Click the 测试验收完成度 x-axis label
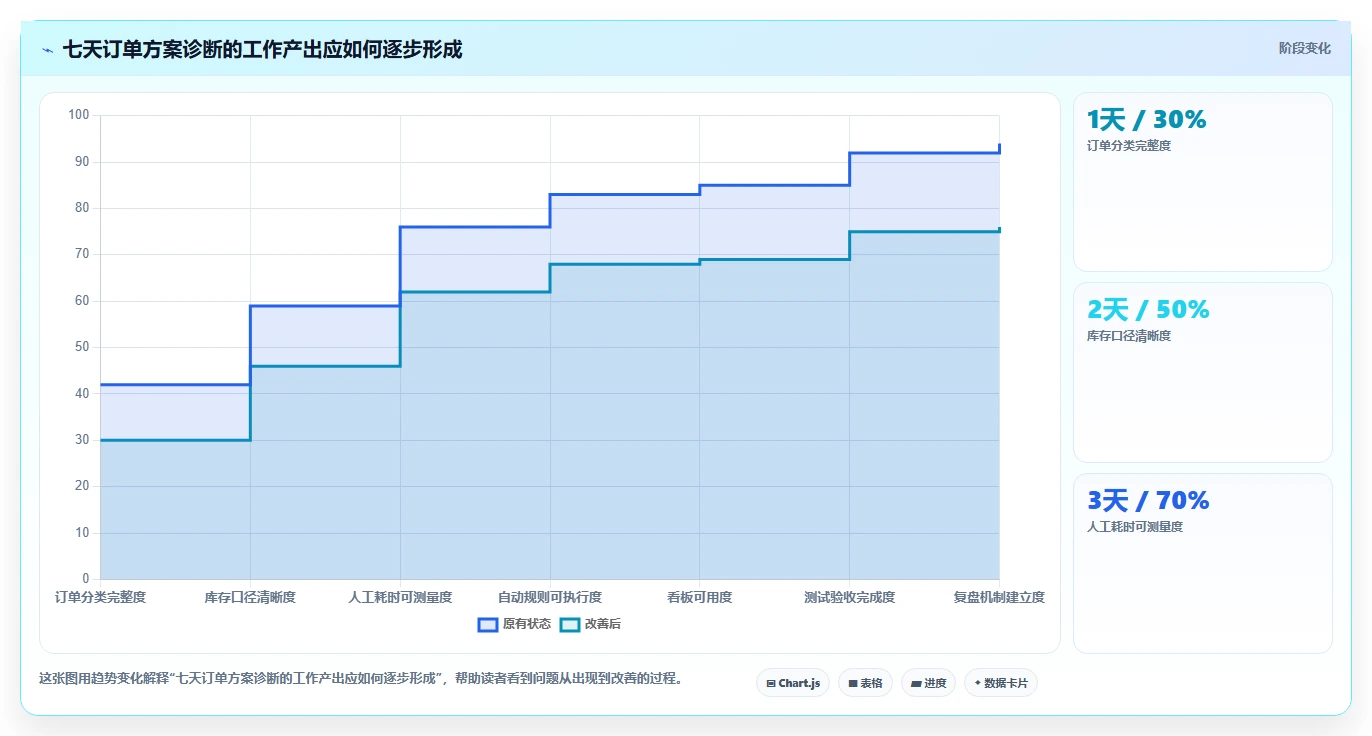Screen dimensions: 1372x736 [x=850, y=597]
